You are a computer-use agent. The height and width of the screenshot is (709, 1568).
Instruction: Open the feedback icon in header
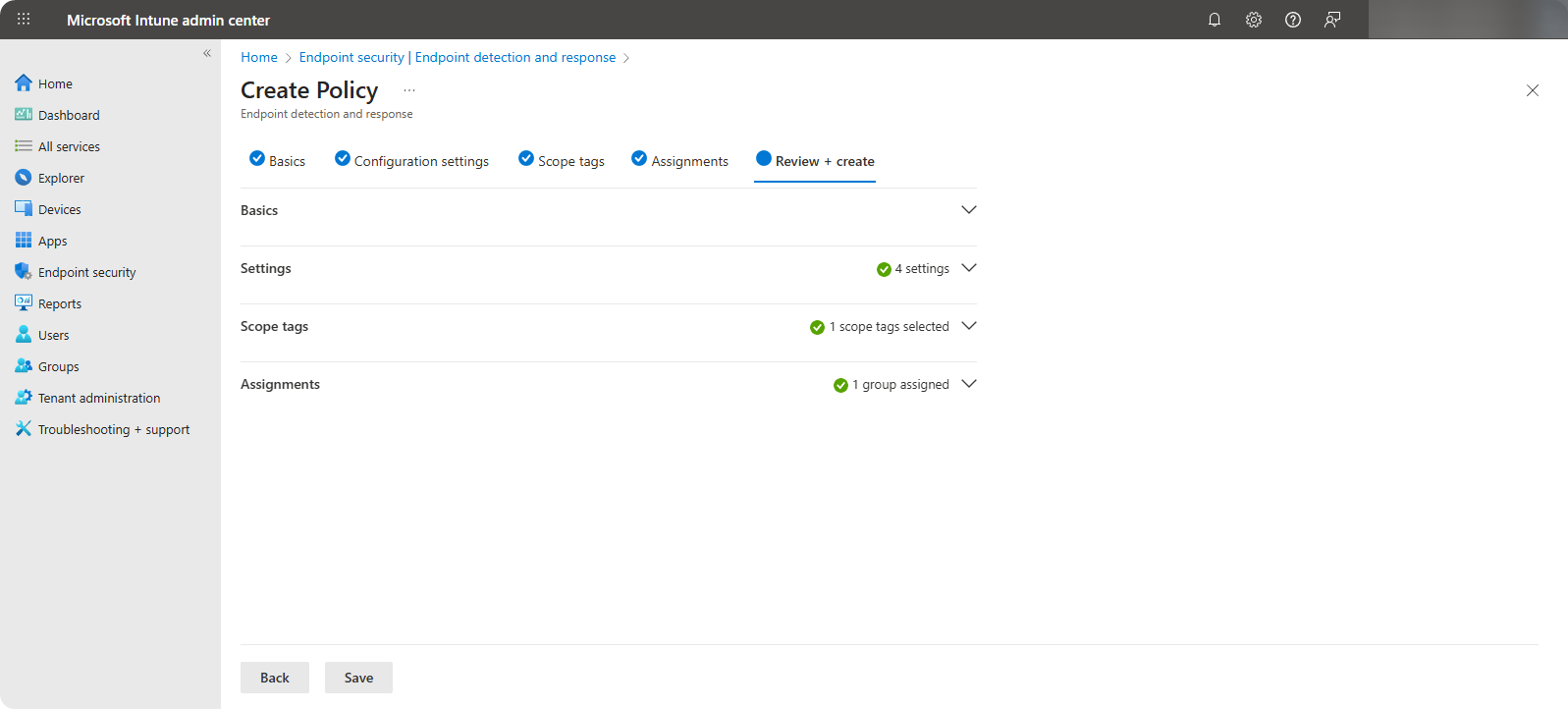[1332, 20]
